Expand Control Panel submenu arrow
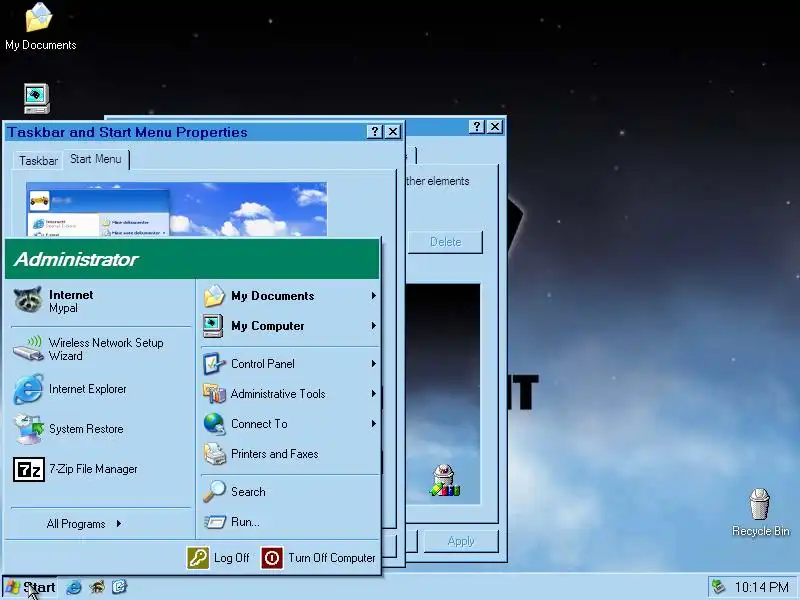 373,364
